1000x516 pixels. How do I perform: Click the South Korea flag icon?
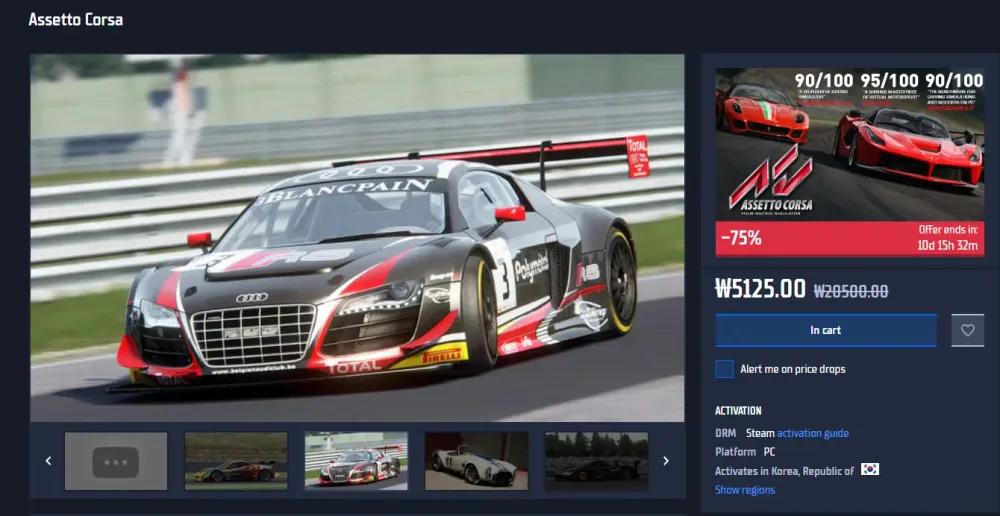click(x=870, y=469)
